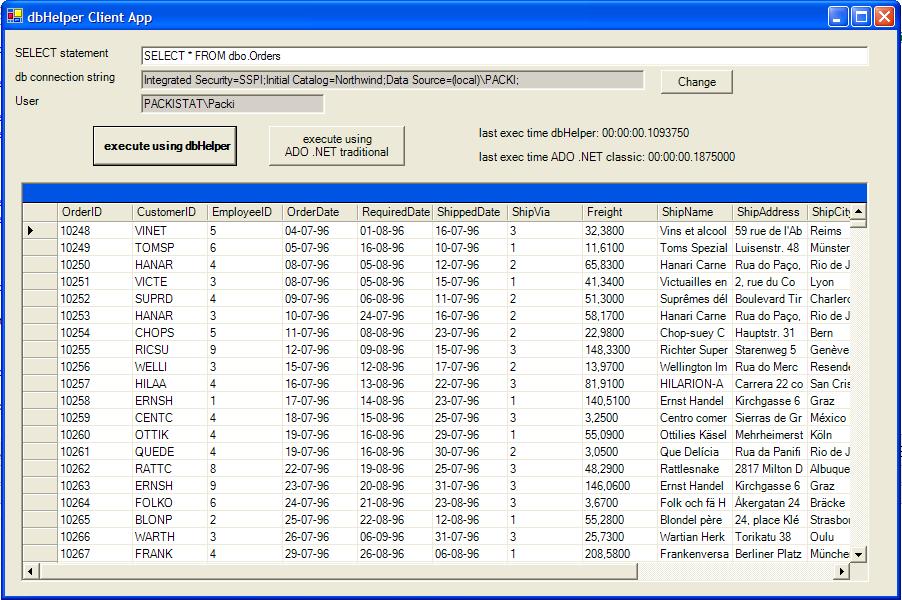902x600 pixels.
Task: Sort by the CustomerID column header
Action: 168,212
